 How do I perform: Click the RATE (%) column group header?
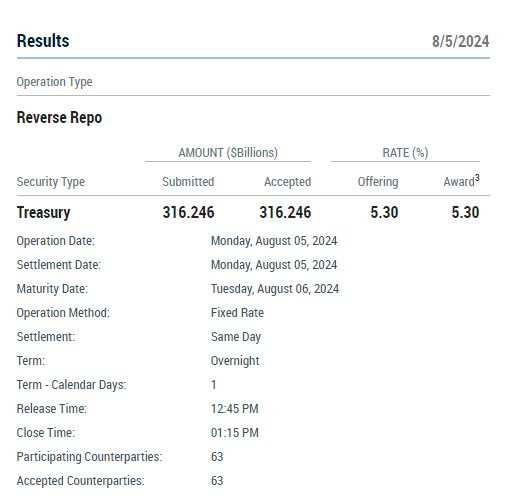coord(405,153)
